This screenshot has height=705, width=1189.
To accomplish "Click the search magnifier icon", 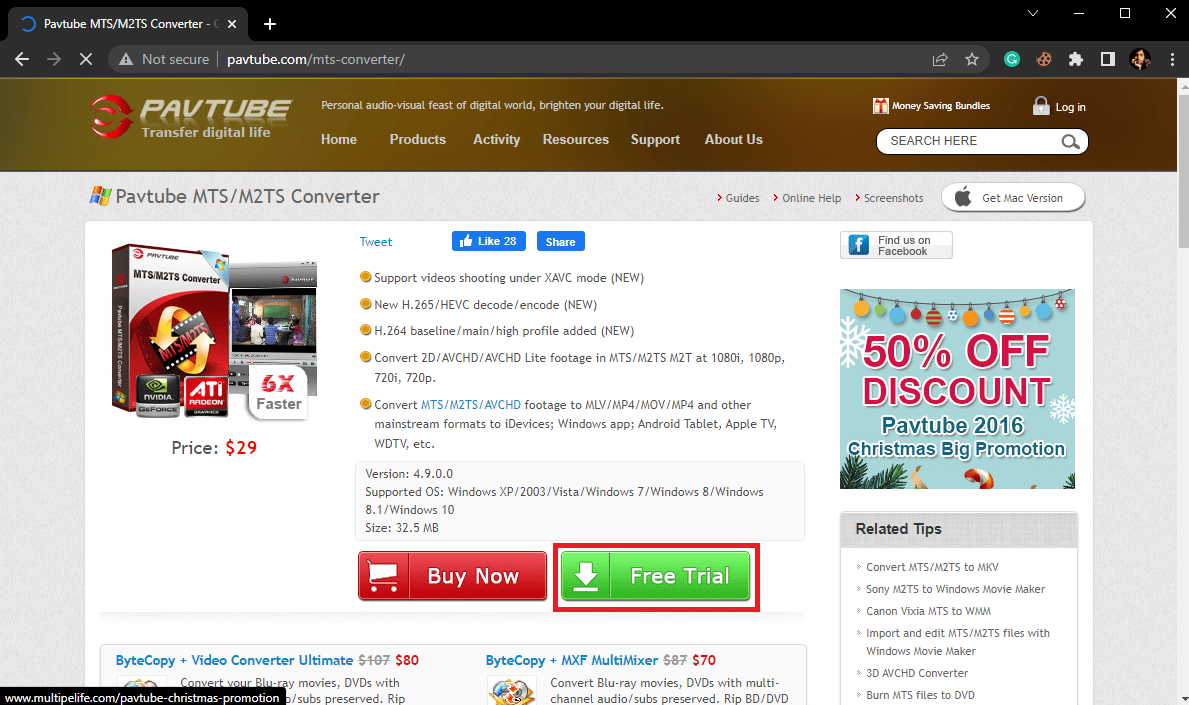I will coord(1070,141).
